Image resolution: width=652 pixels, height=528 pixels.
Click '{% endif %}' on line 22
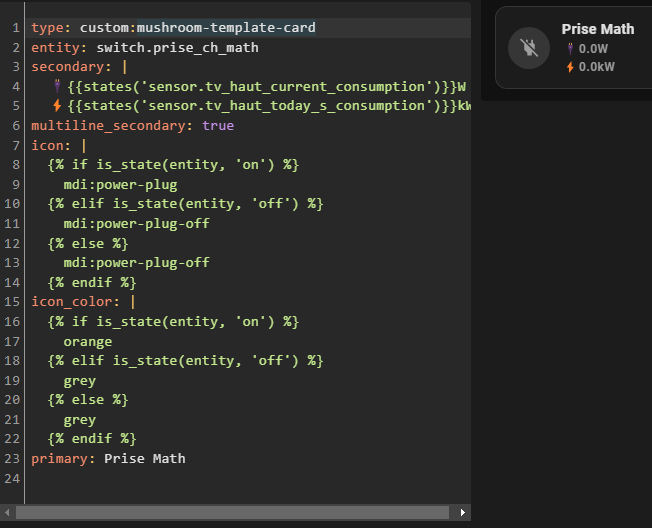coord(92,439)
